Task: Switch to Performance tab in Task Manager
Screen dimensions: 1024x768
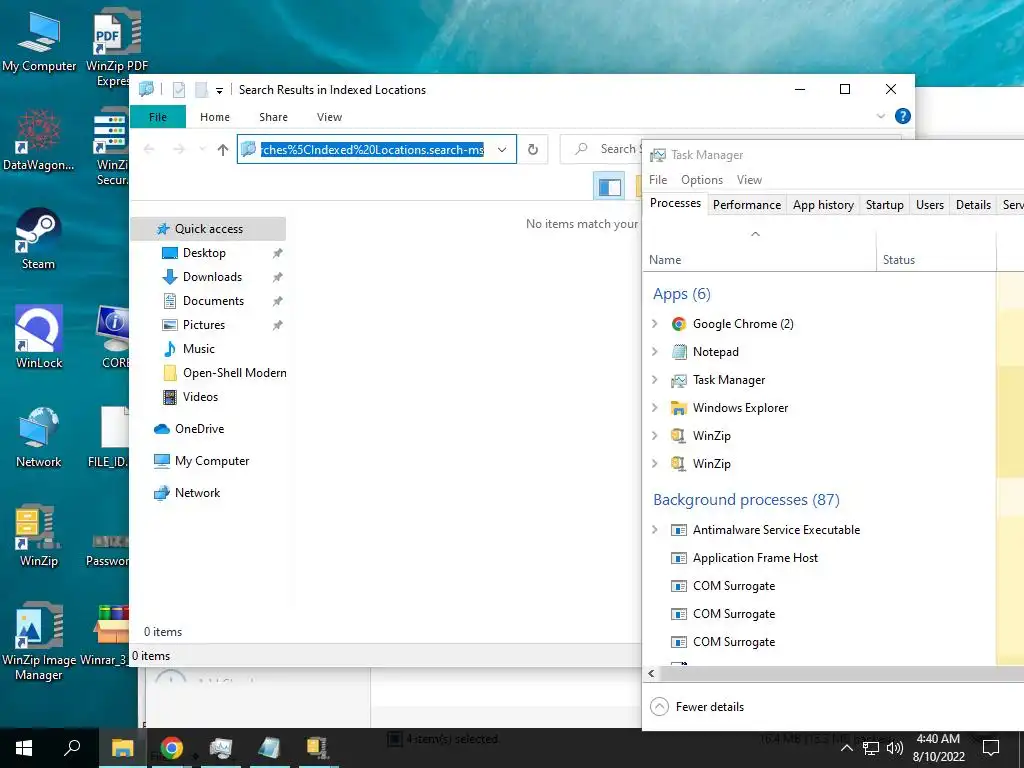Action: pyautogui.click(x=746, y=205)
